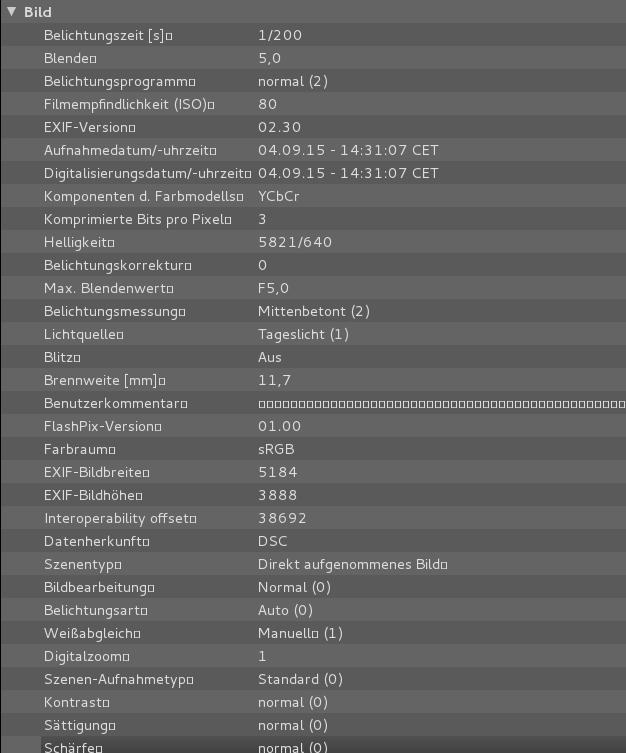Viewport: 626px width, 753px height.
Task: Click the Belichtungsmessung value Mittenbetont
Action: (x=313, y=311)
